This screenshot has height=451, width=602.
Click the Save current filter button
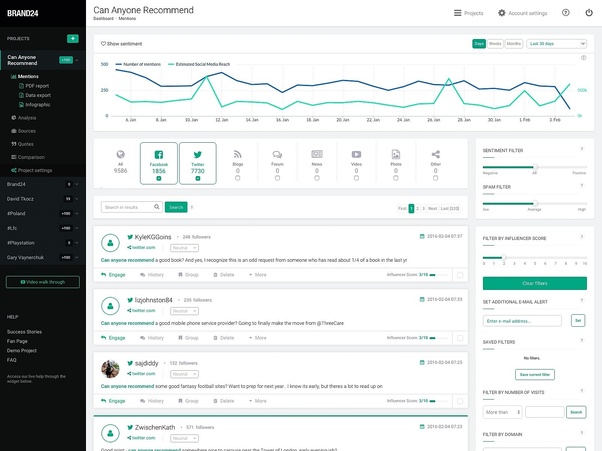pyautogui.click(x=534, y=373)
